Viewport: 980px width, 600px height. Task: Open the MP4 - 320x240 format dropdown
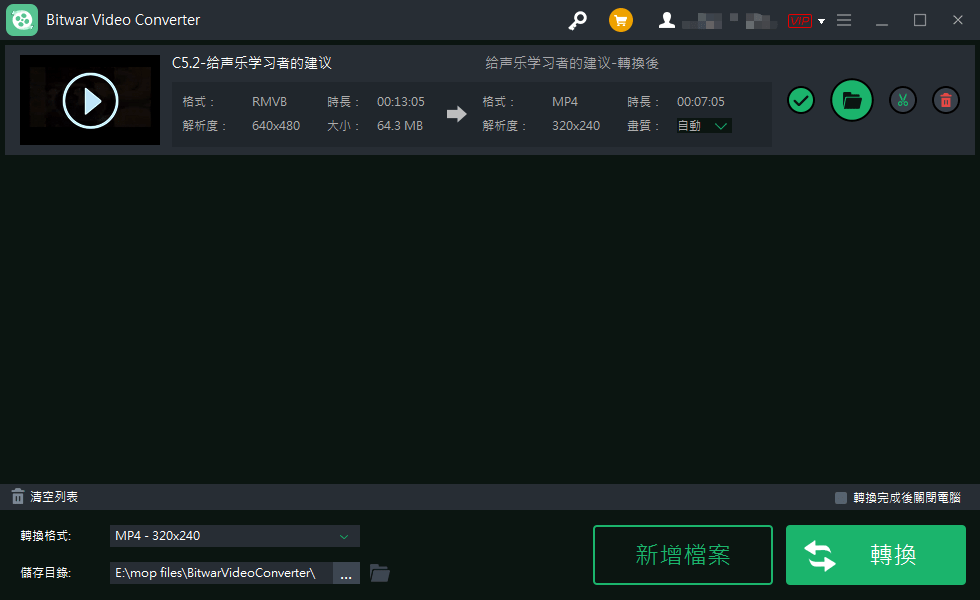[x=234, y=536]
